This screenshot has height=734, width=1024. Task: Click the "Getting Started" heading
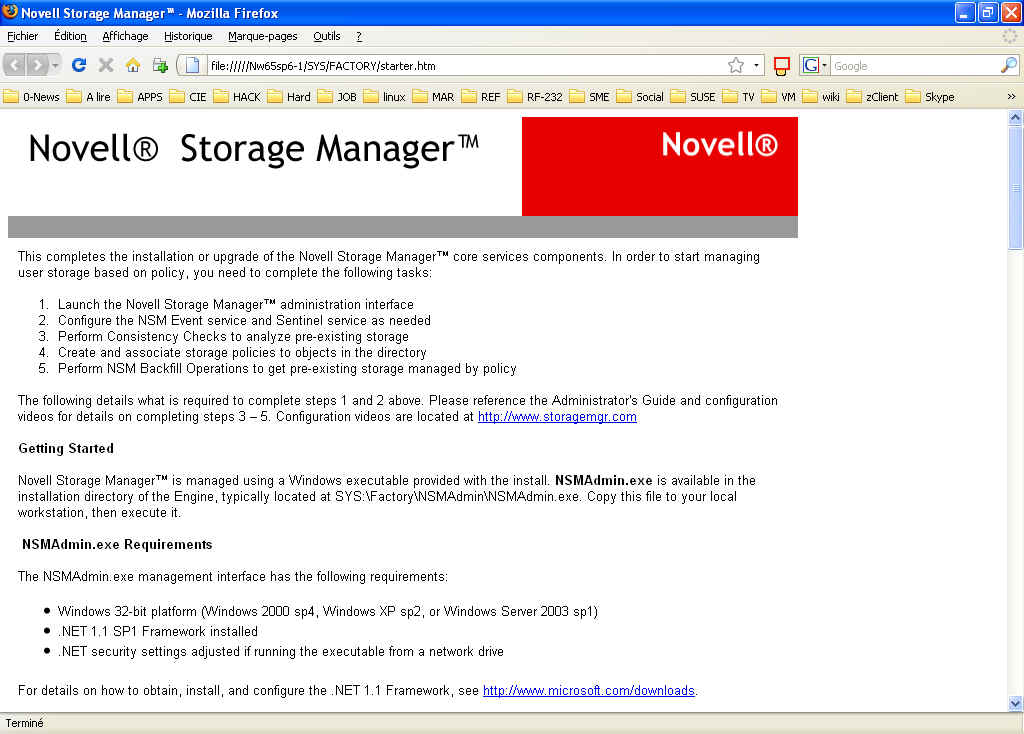point(66,449)
